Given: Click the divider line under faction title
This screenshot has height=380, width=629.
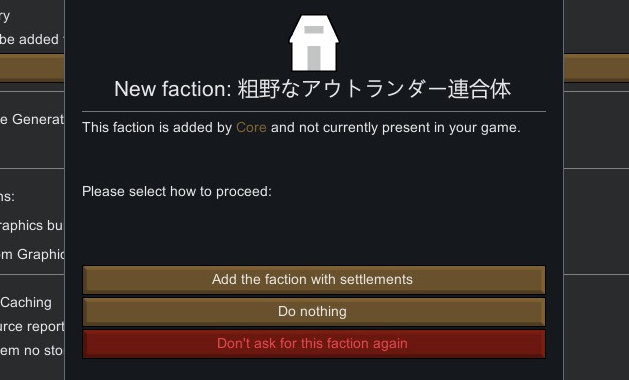Looking at the screenshot, I should (314, 111).
